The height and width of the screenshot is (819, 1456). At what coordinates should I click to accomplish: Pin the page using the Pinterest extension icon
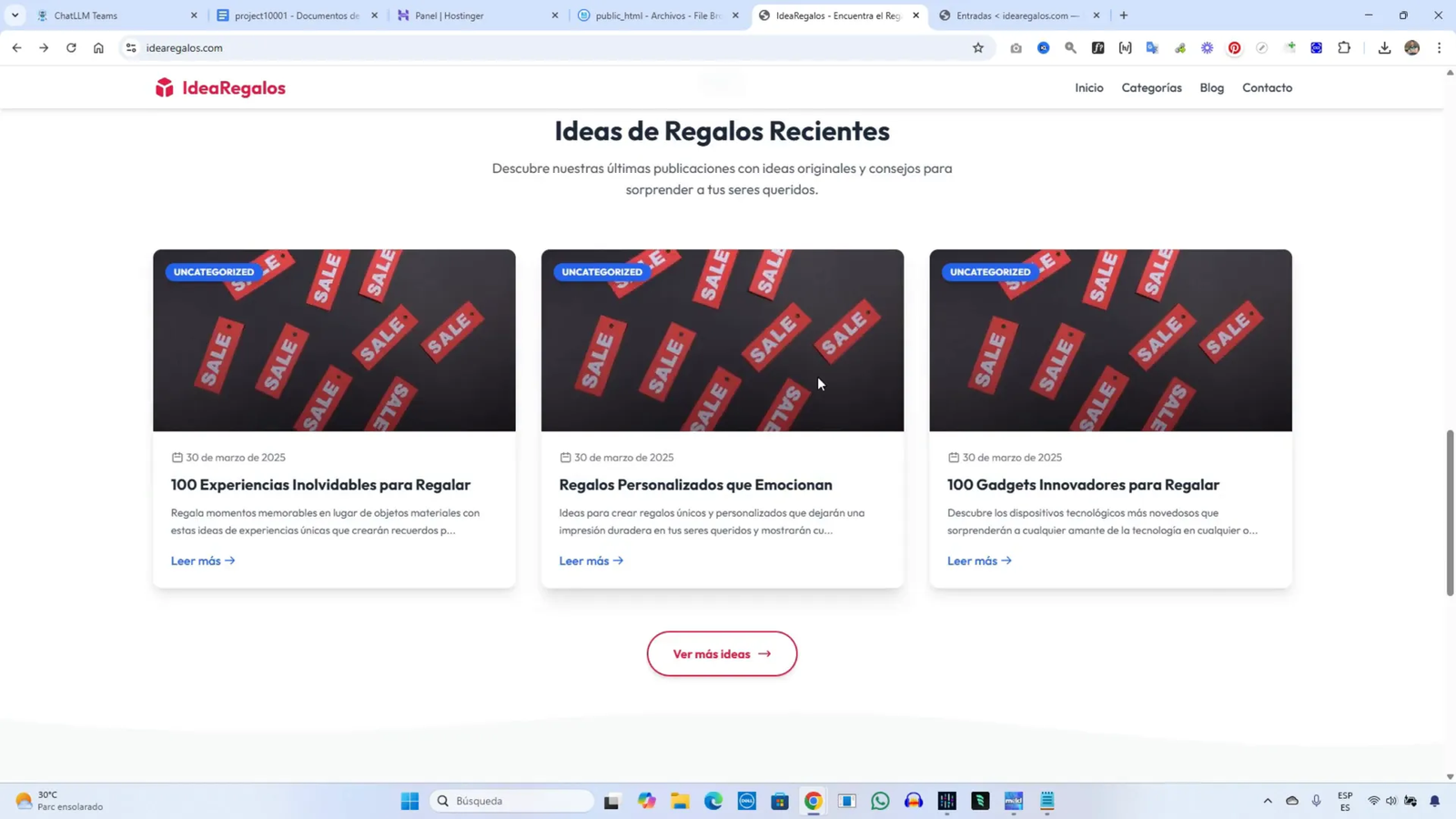point(1235,48)
